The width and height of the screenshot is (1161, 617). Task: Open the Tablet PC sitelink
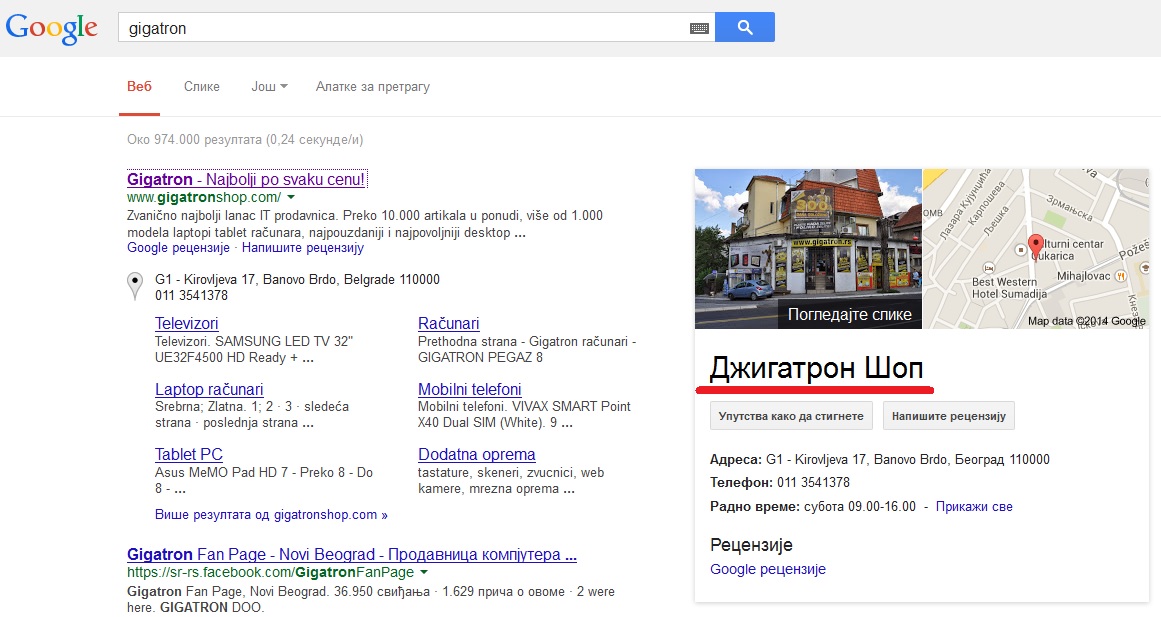point(189,455)
